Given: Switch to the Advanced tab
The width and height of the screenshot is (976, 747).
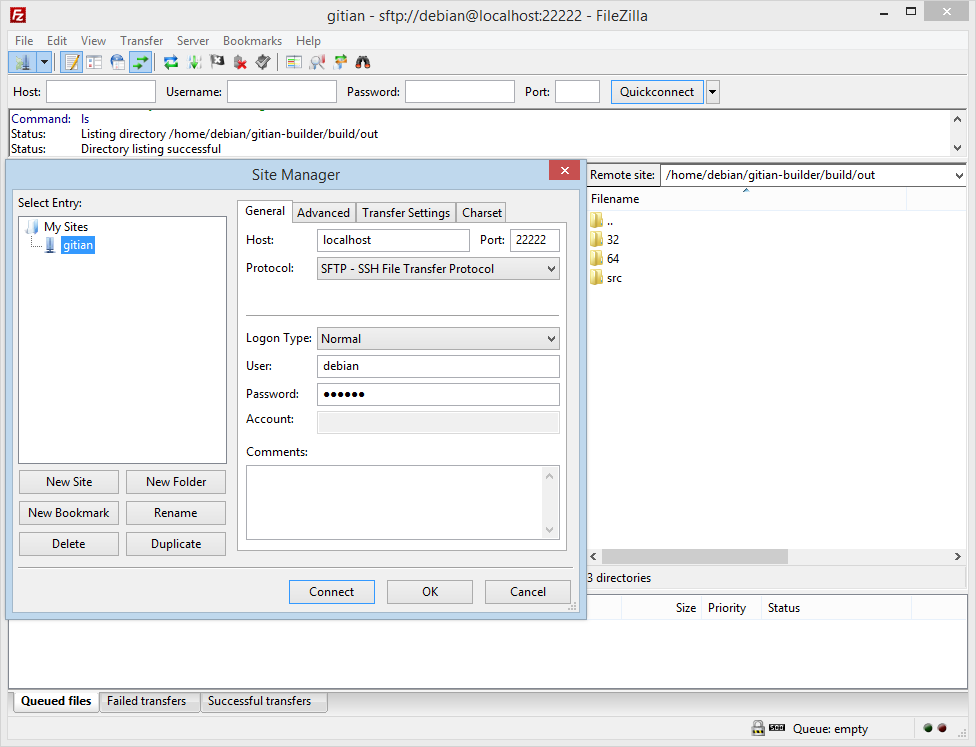Looking at the screenshot, I should pos(324,212).
